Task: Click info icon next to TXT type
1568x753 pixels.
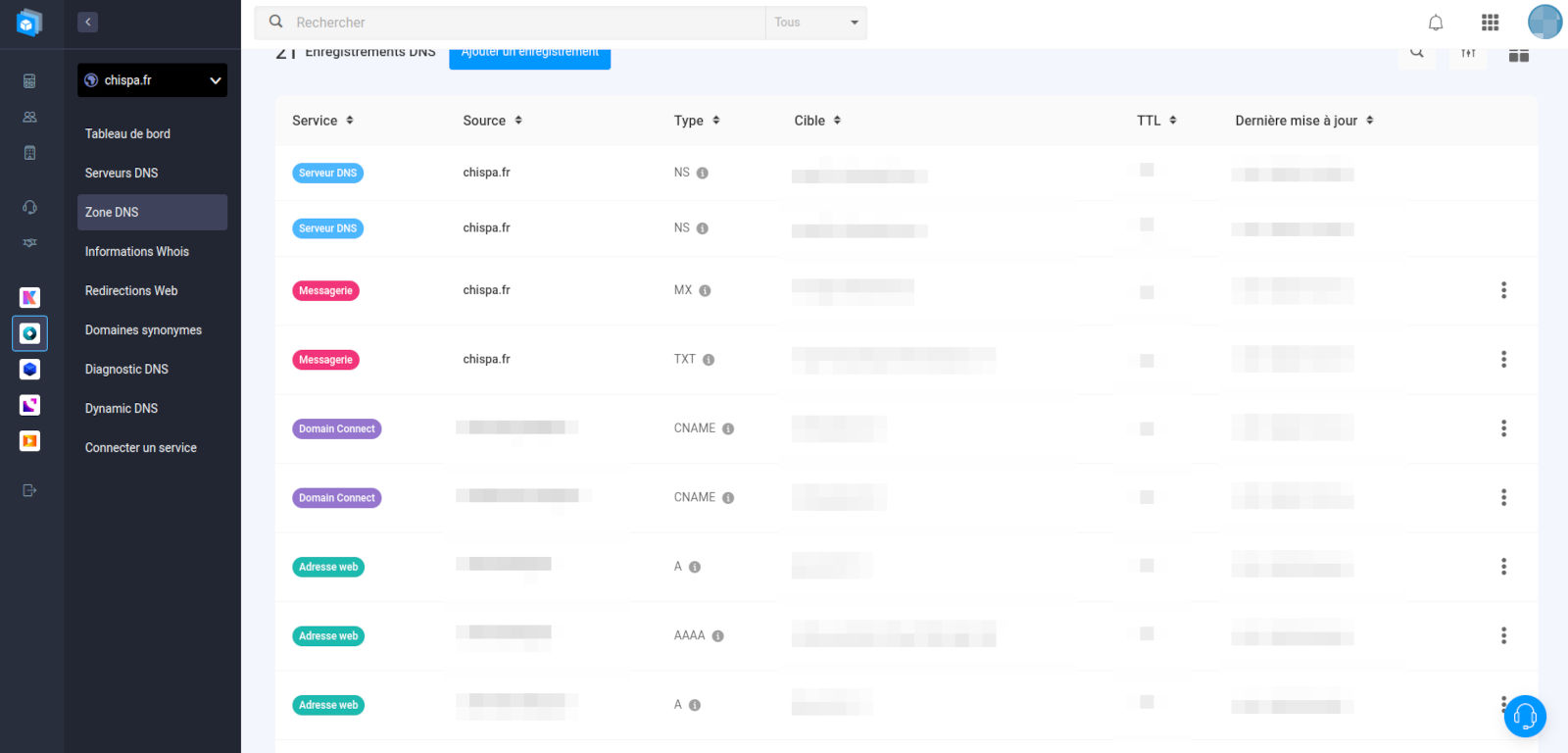Action: coord(709,360)
